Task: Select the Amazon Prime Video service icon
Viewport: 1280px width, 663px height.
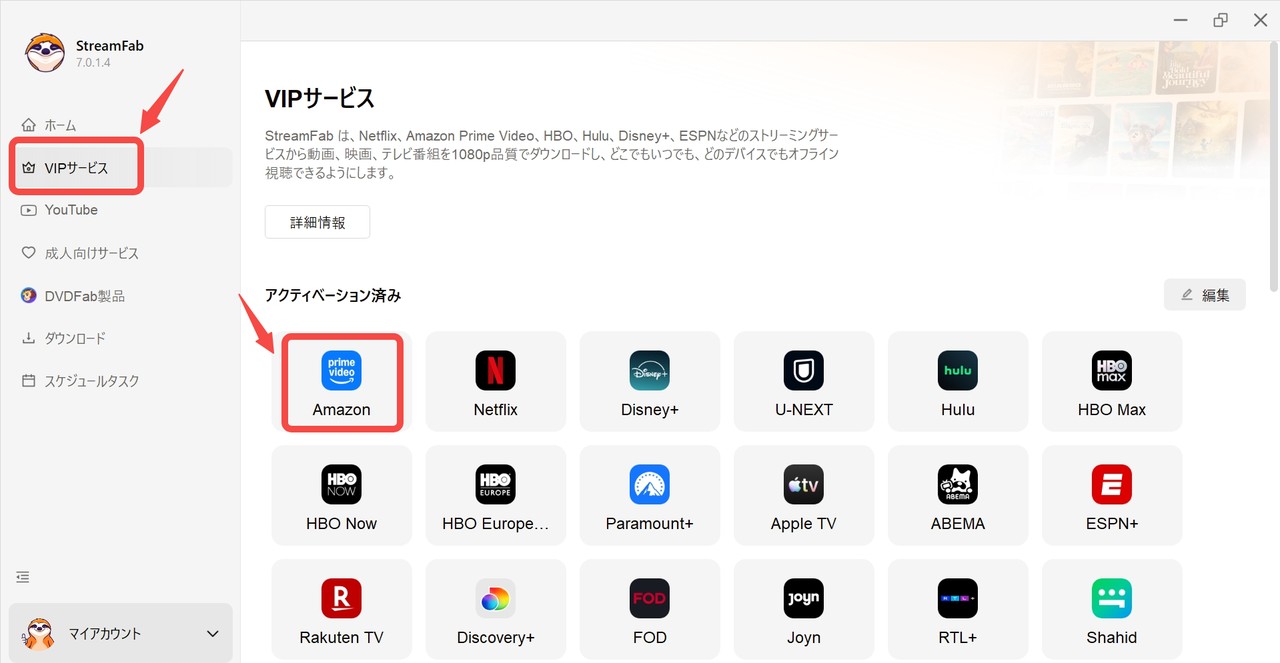Action: point(341,381)
